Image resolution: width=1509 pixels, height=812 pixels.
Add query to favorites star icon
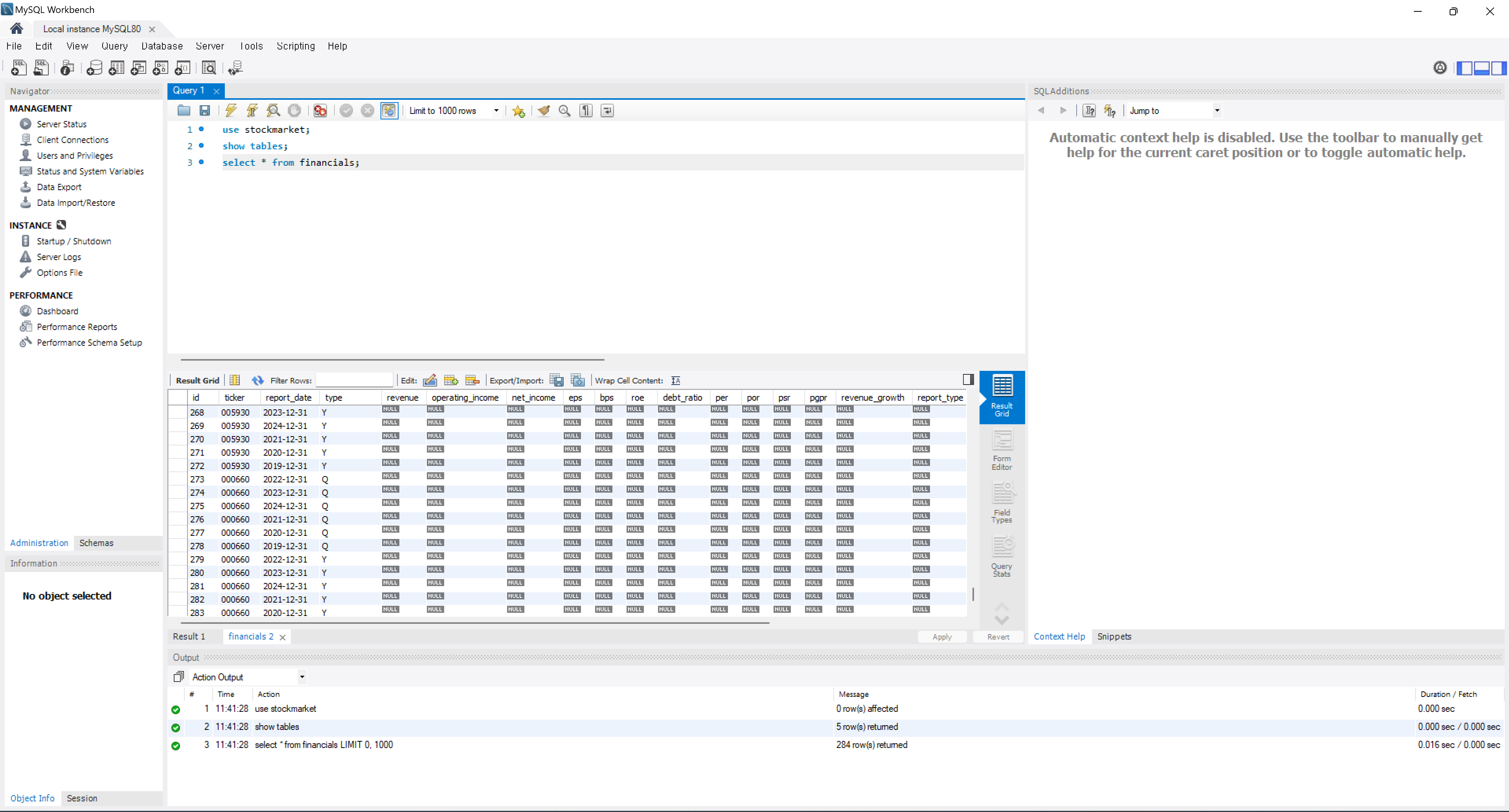[x=518, y=111]
